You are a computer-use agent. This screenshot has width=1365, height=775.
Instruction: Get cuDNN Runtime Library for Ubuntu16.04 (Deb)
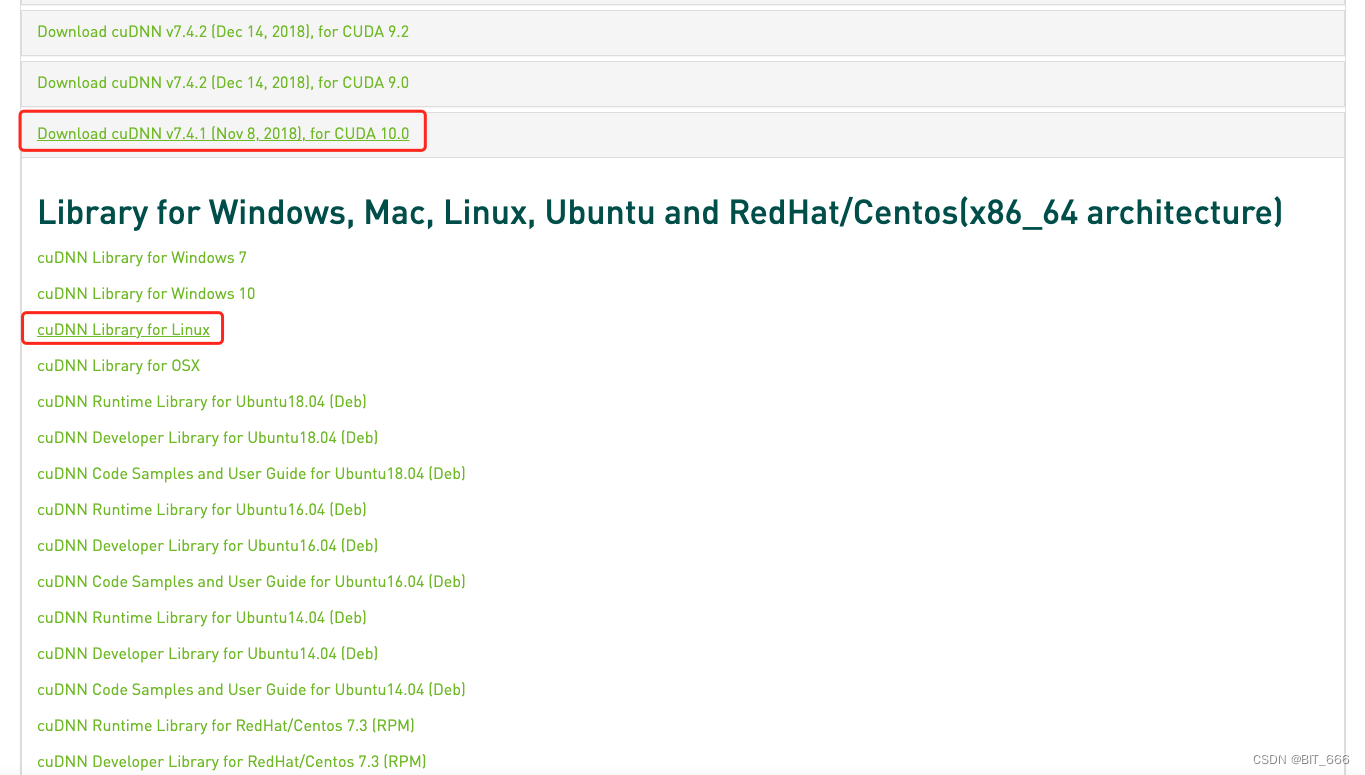pyautogui.click(x=202, y=510)
